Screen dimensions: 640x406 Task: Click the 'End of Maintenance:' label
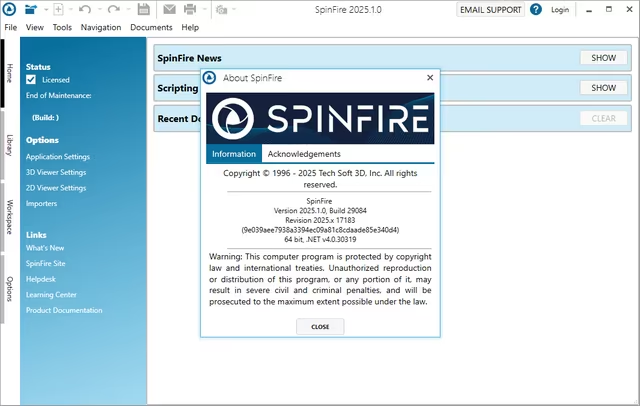[58, 95]
